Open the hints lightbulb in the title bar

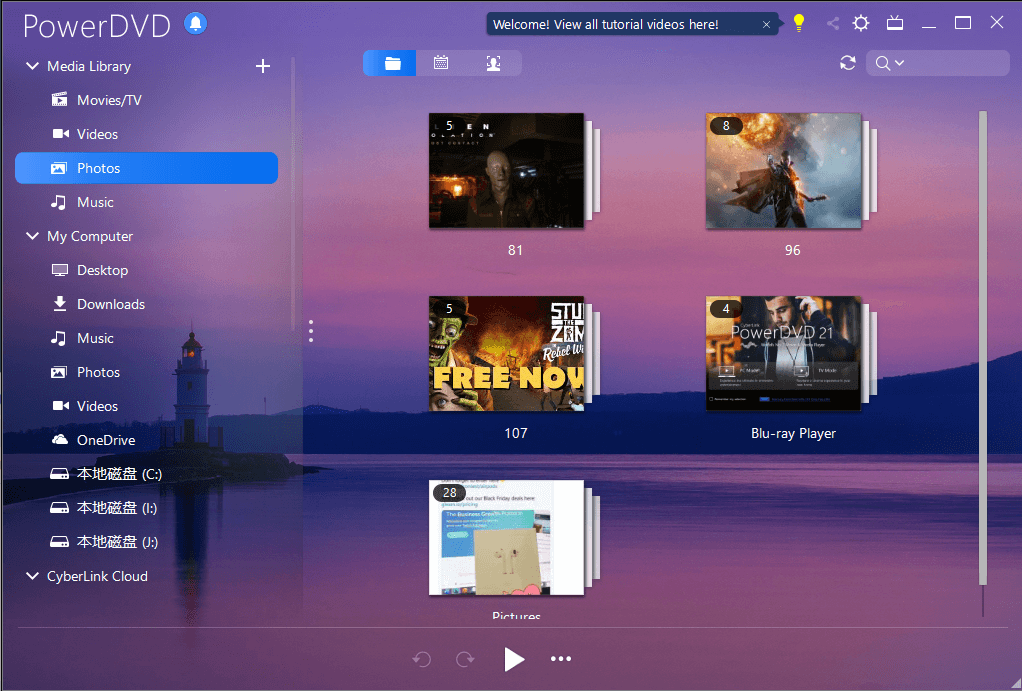point(798,21)
